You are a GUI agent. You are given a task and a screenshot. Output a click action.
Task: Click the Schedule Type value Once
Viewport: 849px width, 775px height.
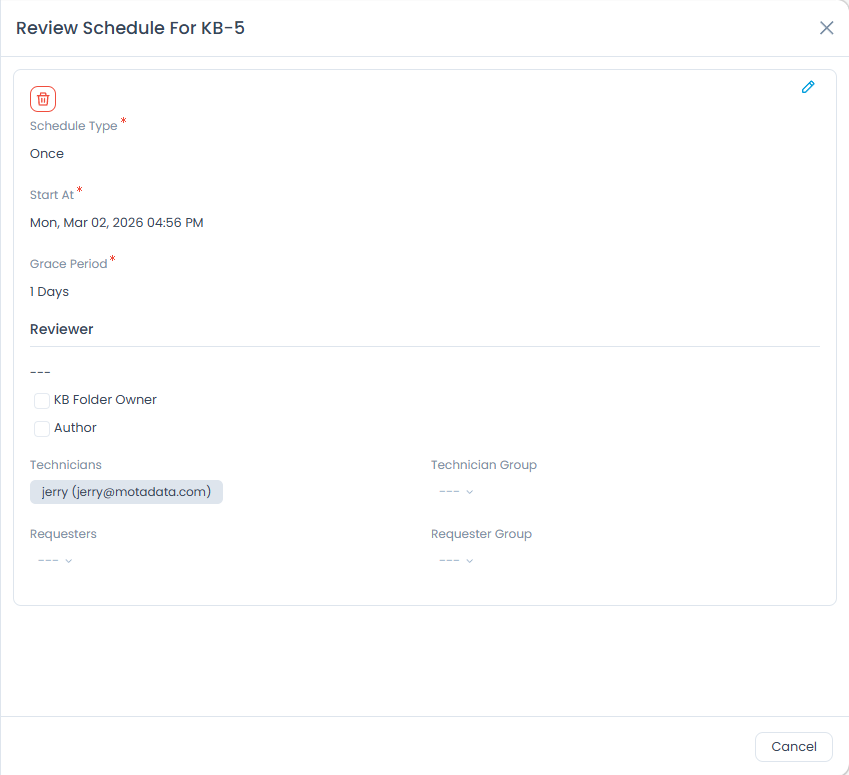[x=47, y=154]
